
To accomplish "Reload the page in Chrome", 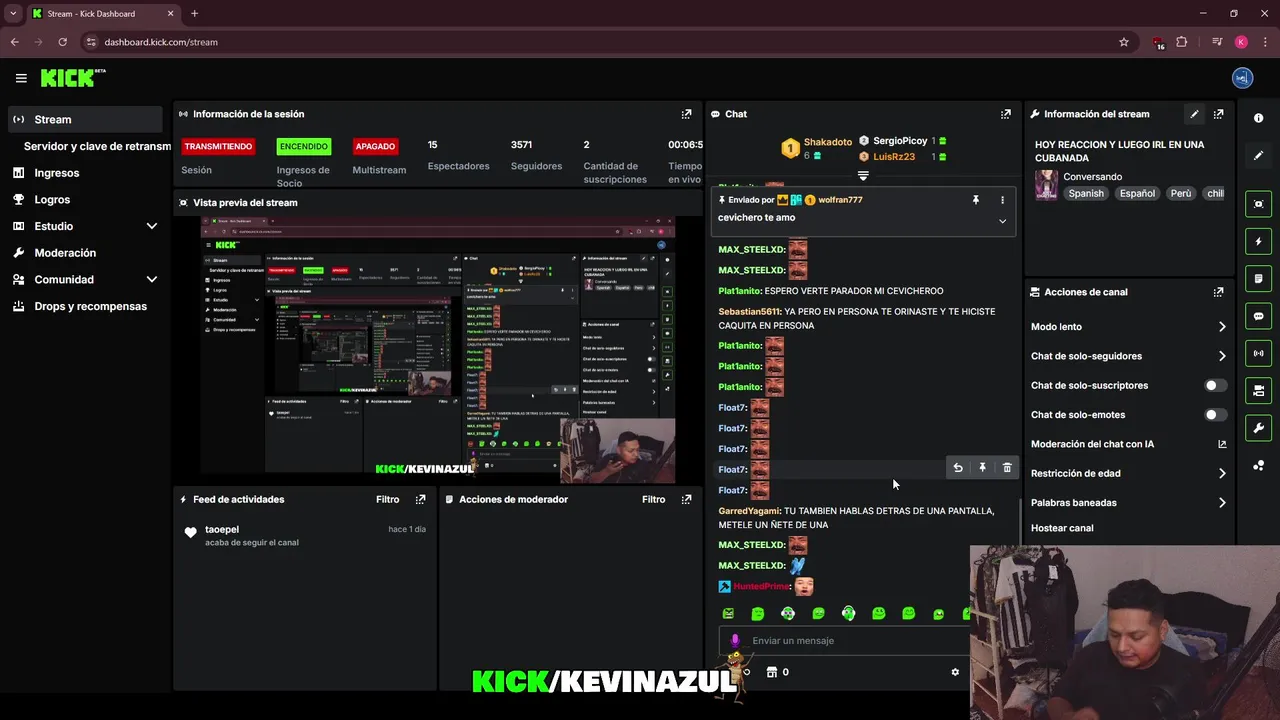I will pyautogui.click(x=62, y=42).
